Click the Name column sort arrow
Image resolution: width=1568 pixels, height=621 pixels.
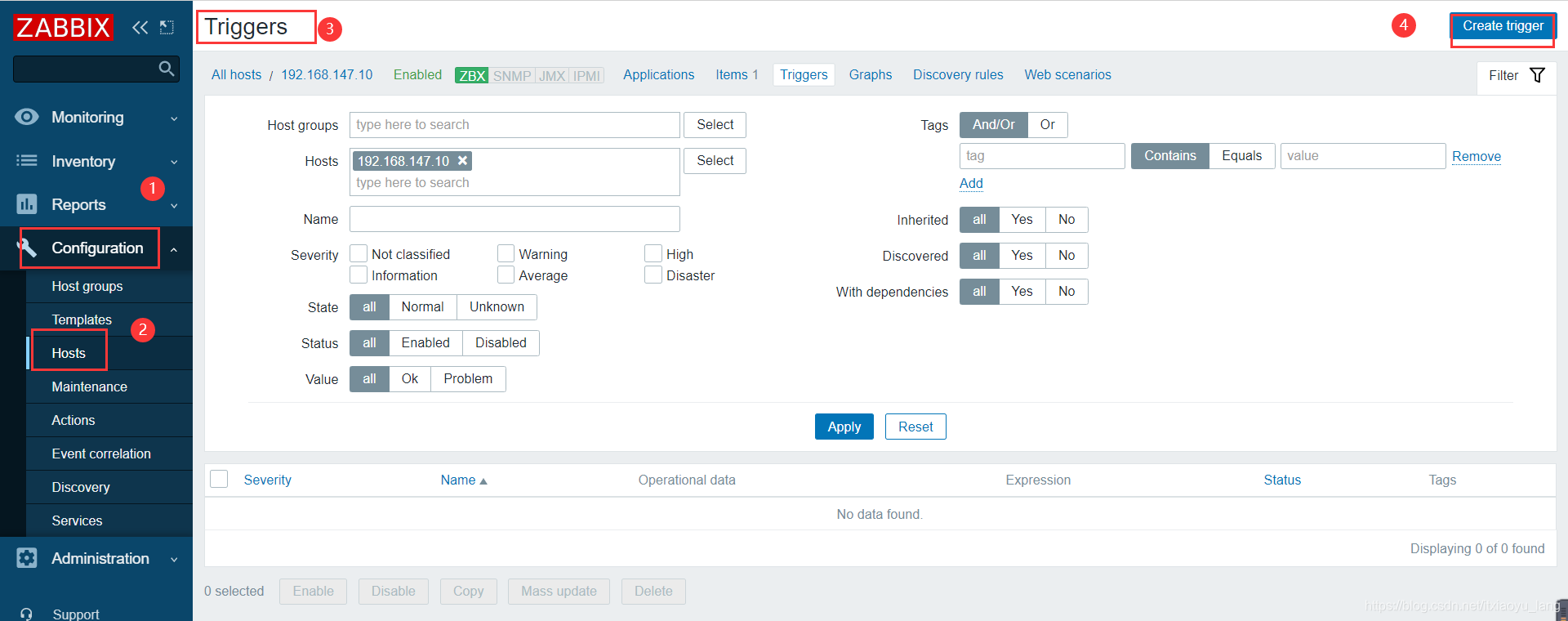tap(483, 481)
